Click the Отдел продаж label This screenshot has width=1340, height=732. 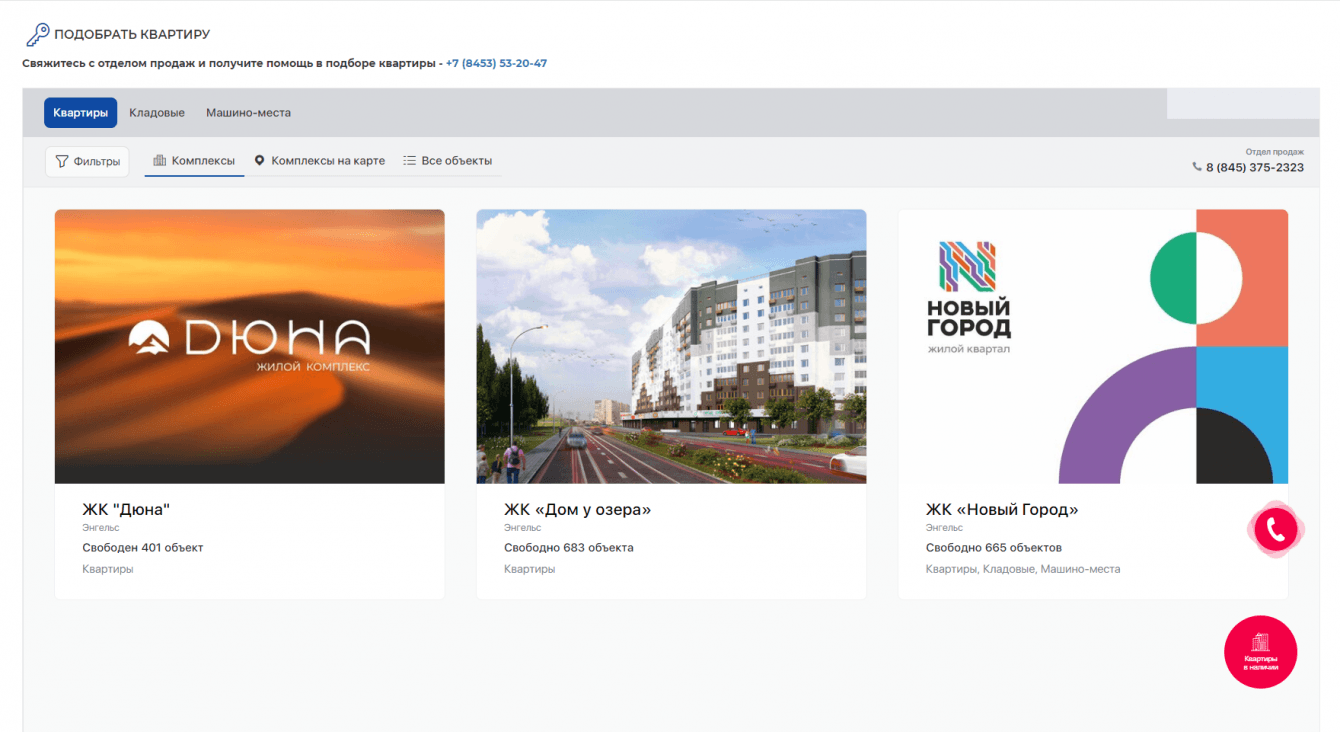click(1275, 152)
